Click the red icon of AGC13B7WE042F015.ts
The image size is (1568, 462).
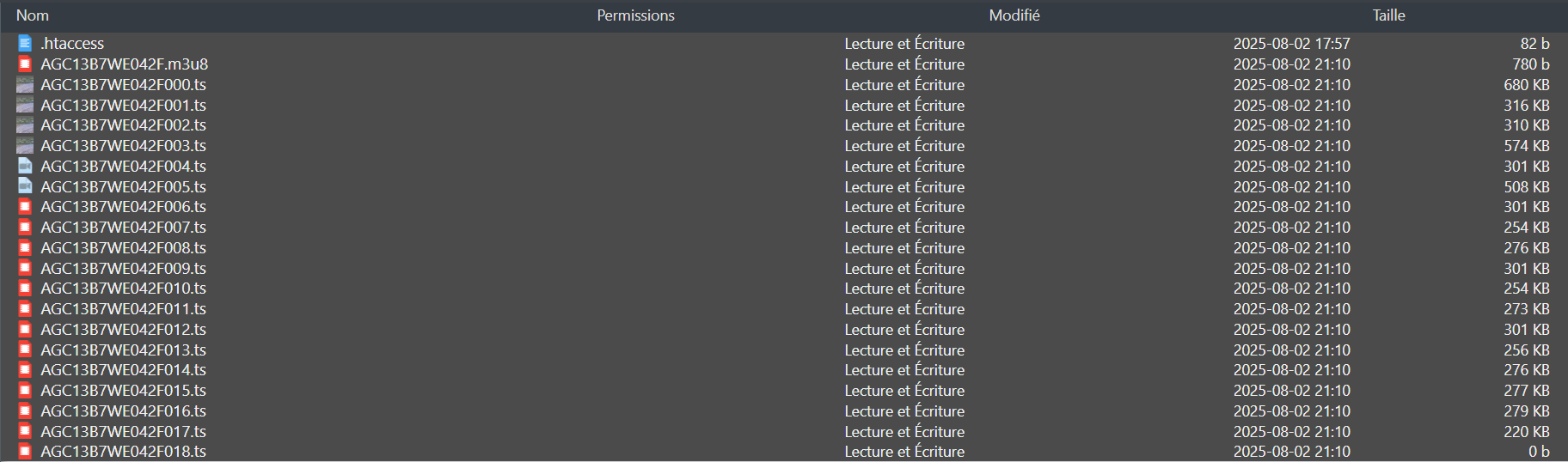click(25, 391)
